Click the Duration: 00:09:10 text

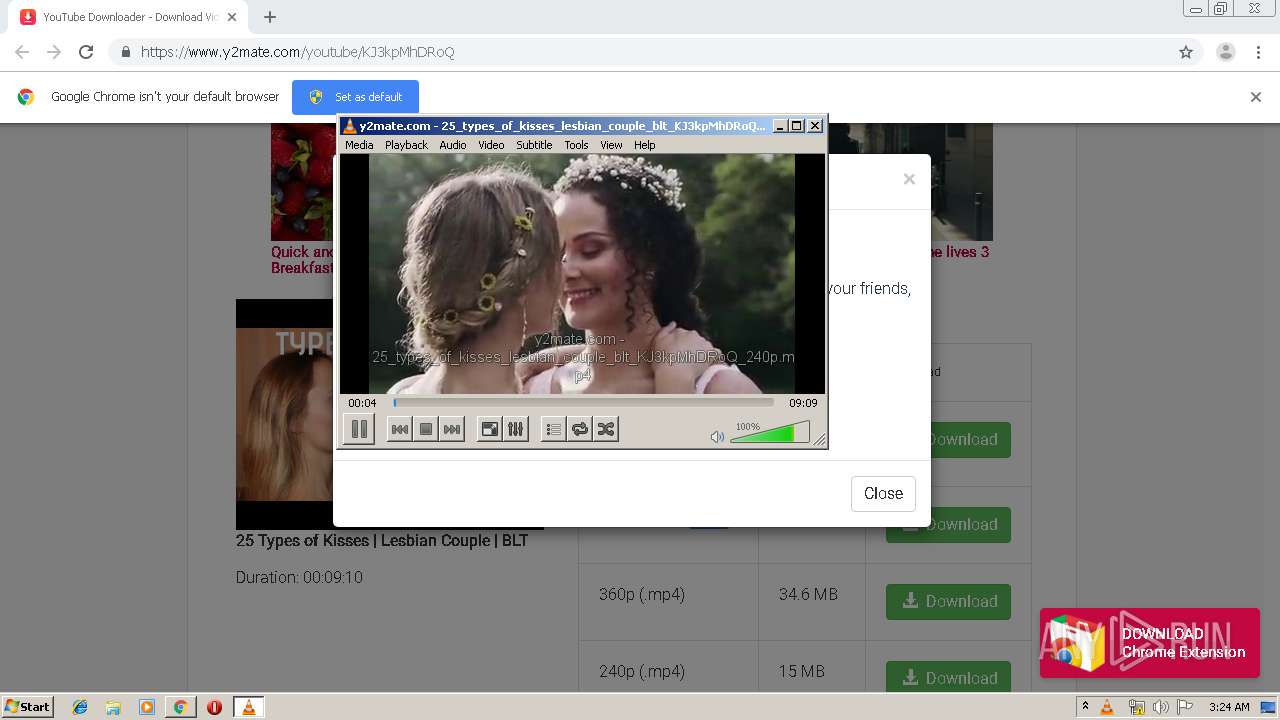299,577
